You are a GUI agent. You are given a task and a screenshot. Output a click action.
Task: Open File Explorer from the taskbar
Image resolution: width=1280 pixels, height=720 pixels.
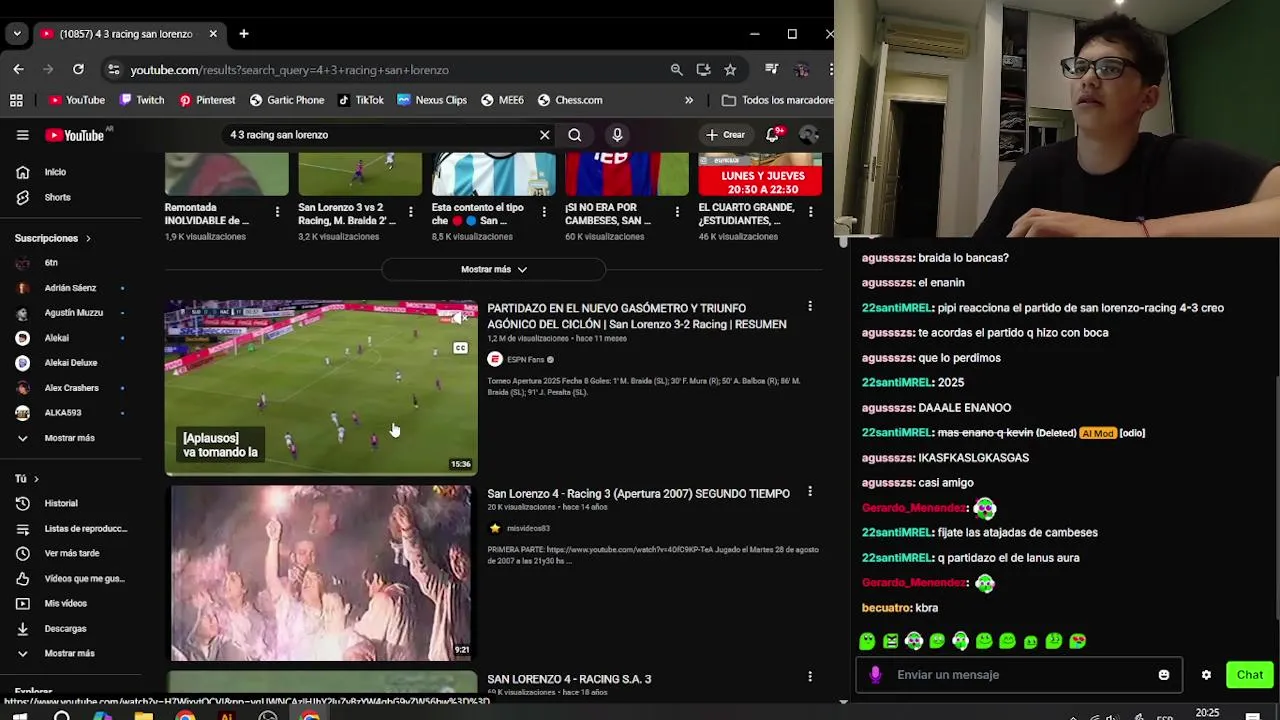(x=144, y=715)
